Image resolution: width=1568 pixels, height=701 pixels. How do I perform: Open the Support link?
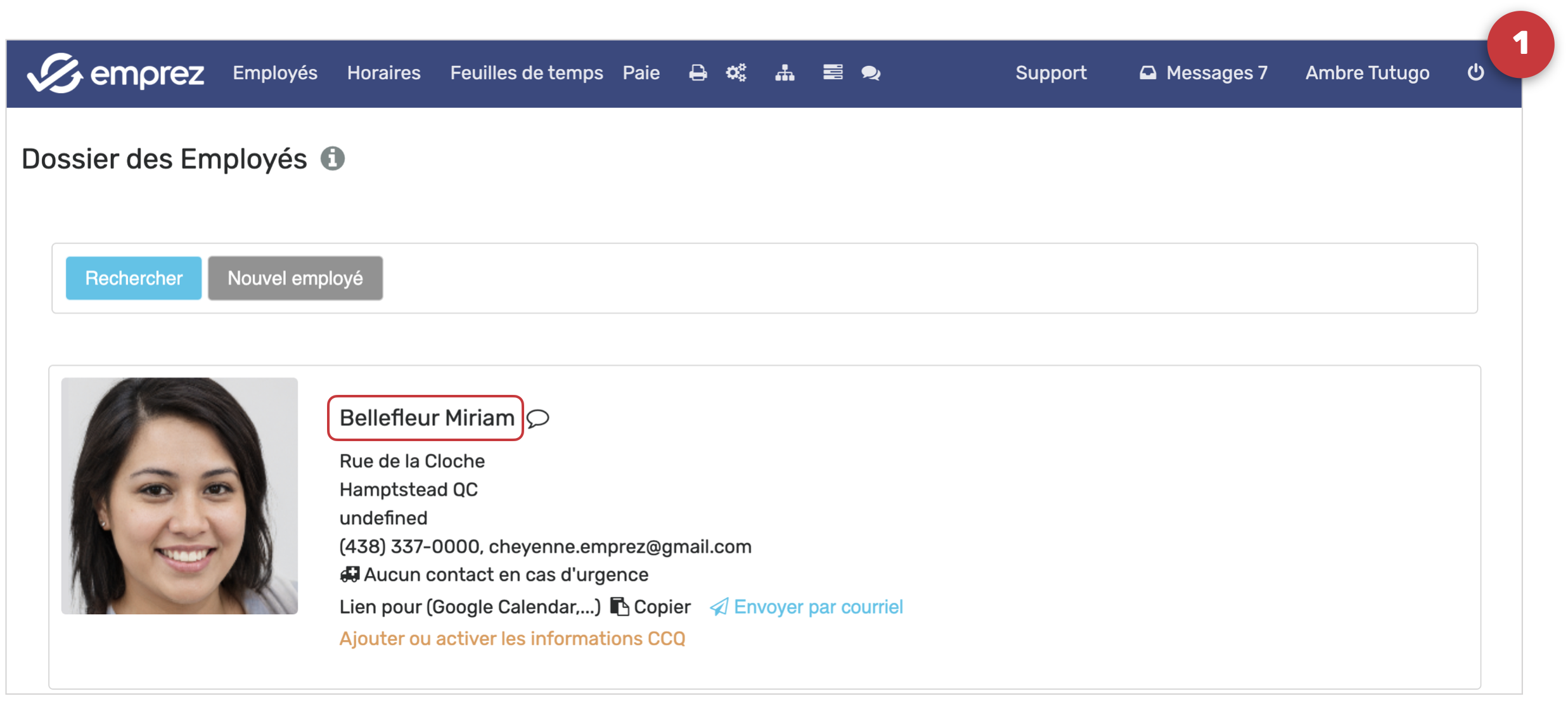(x=1050, y=73)
